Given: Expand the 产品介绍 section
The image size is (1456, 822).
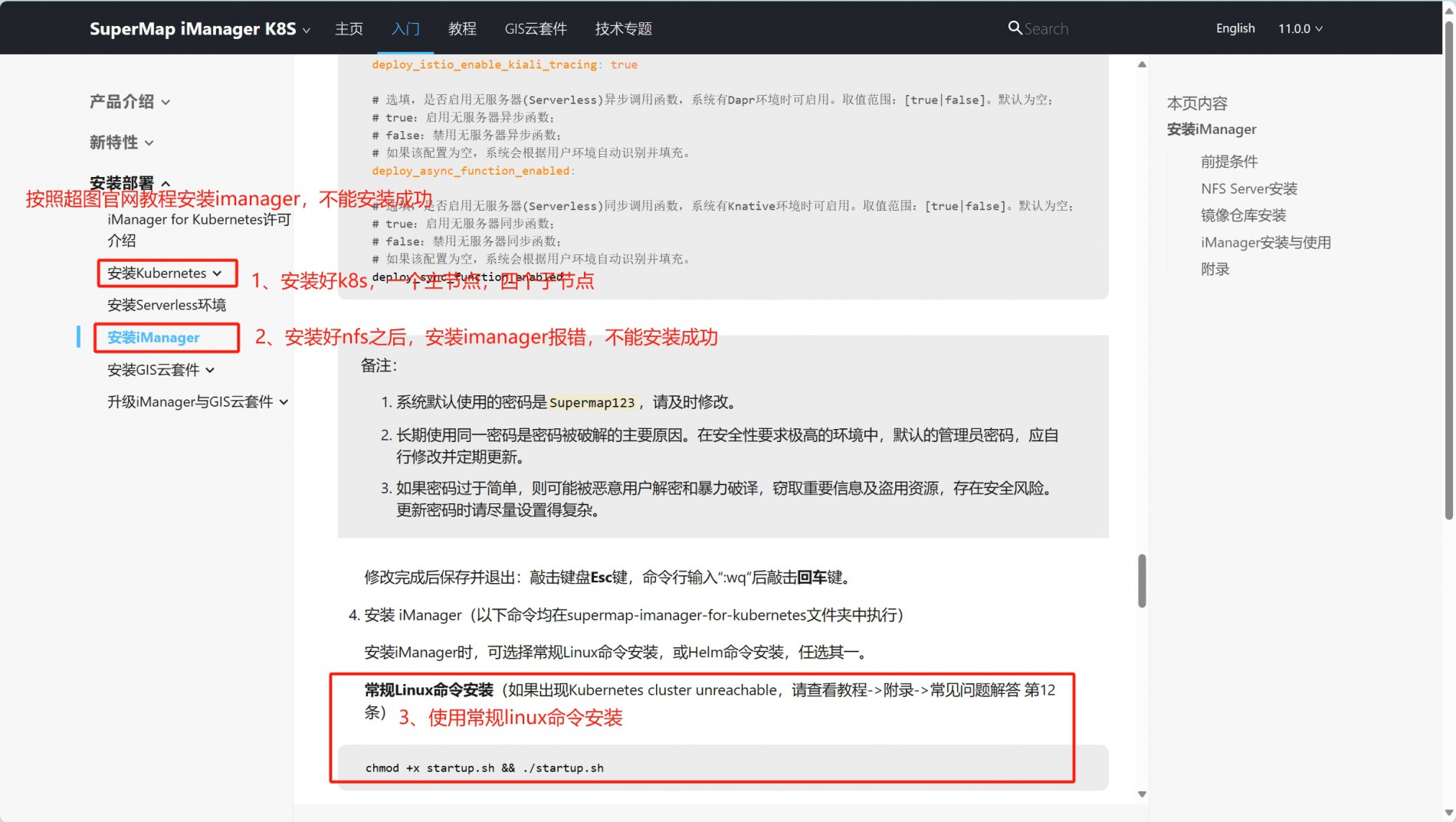Looking at the screenshot, I should pyautogui.click(x=130, y=102).
